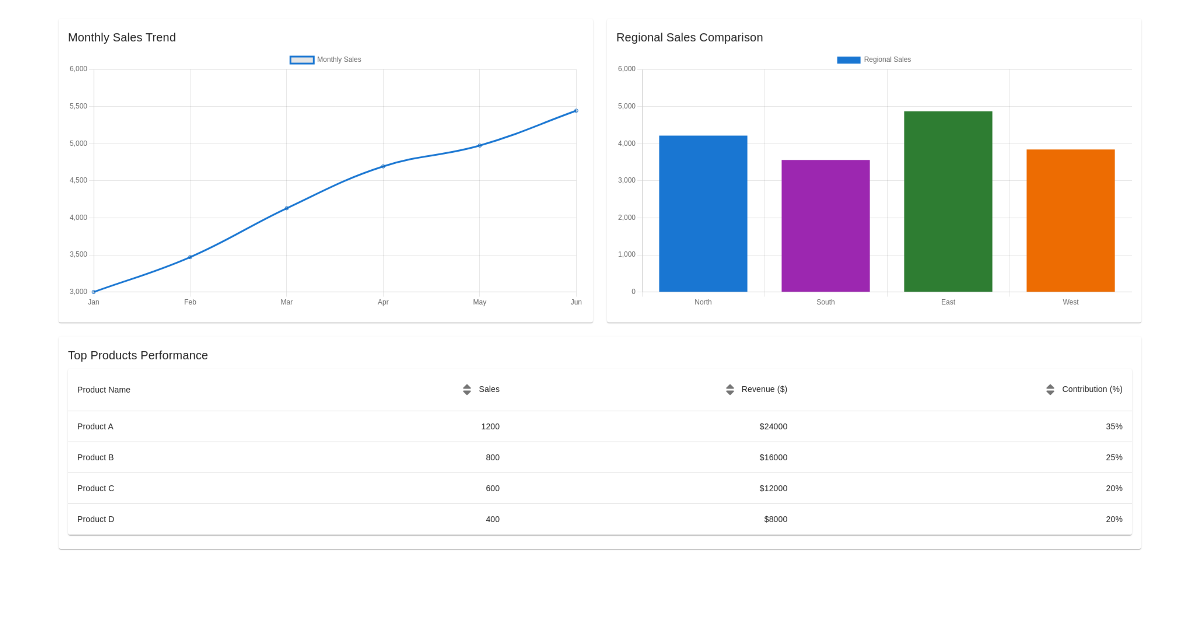Select the purple South bar
This screenshot has height=630, width=1200.
click(x=825, y=225)
